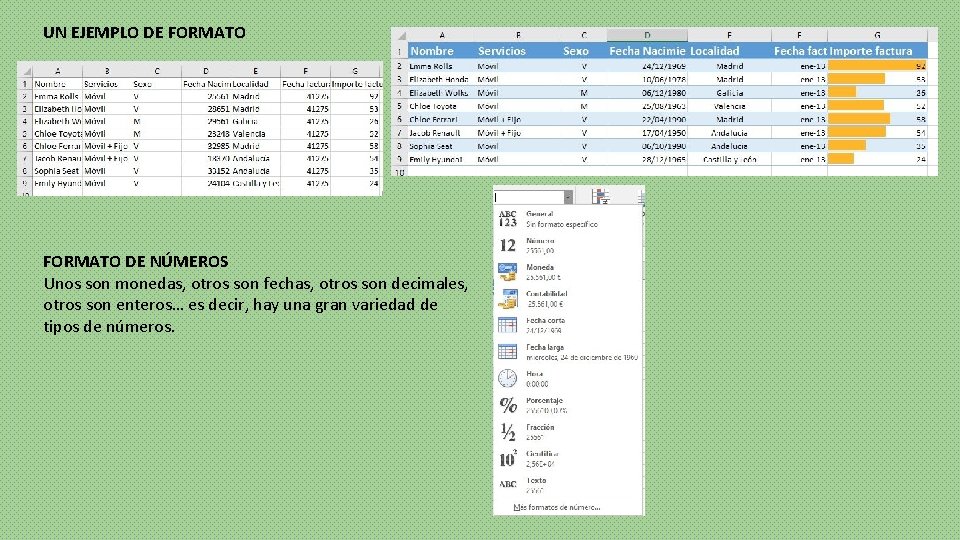Click Nombre cell in unformatted sheet
This screenshot has width=960, height=540.
[57, 84]
